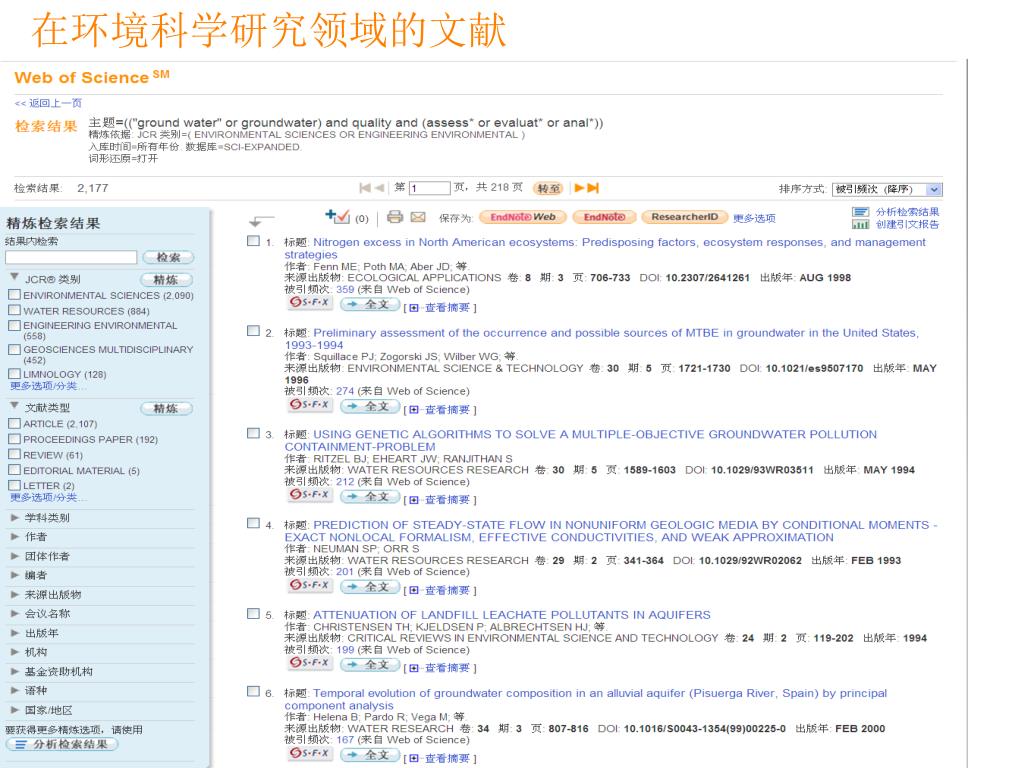Screen dimensions: 1024x768
Task: Check the PROCEEDINGS PAPER box
Action: [x=14, y=439]
